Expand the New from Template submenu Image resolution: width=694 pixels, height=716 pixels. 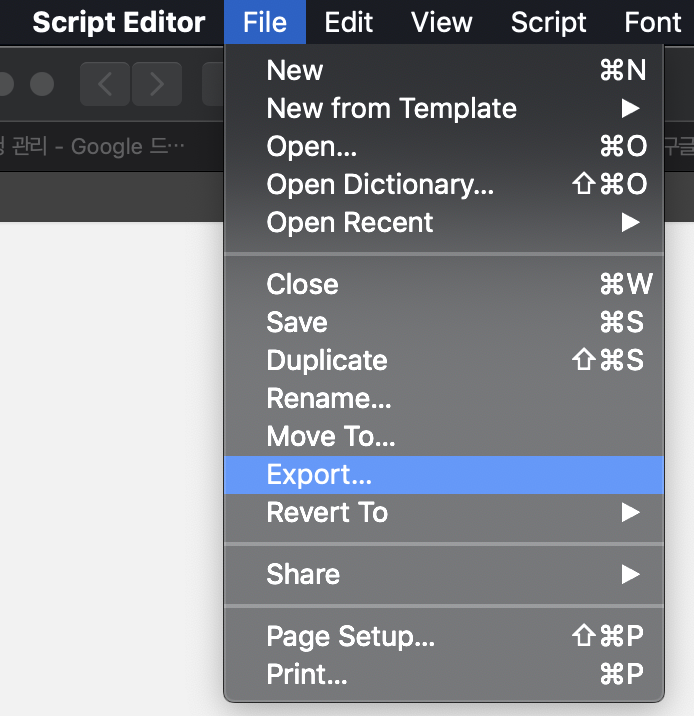391,108
